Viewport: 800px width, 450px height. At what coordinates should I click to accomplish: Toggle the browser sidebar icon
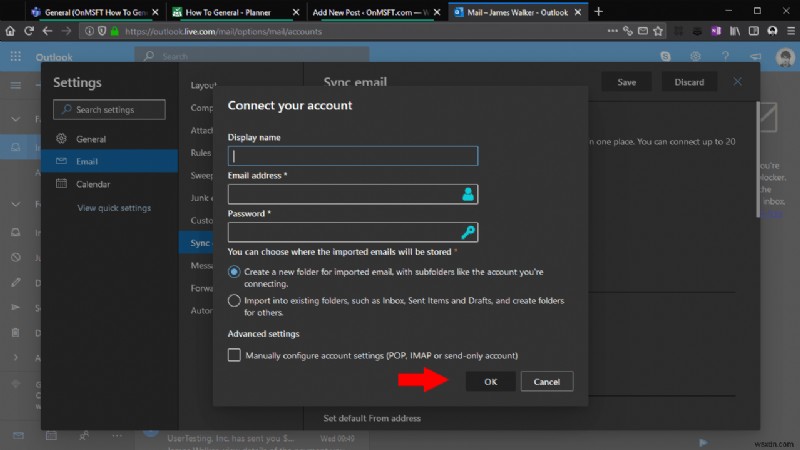click(x=754, y=31)
